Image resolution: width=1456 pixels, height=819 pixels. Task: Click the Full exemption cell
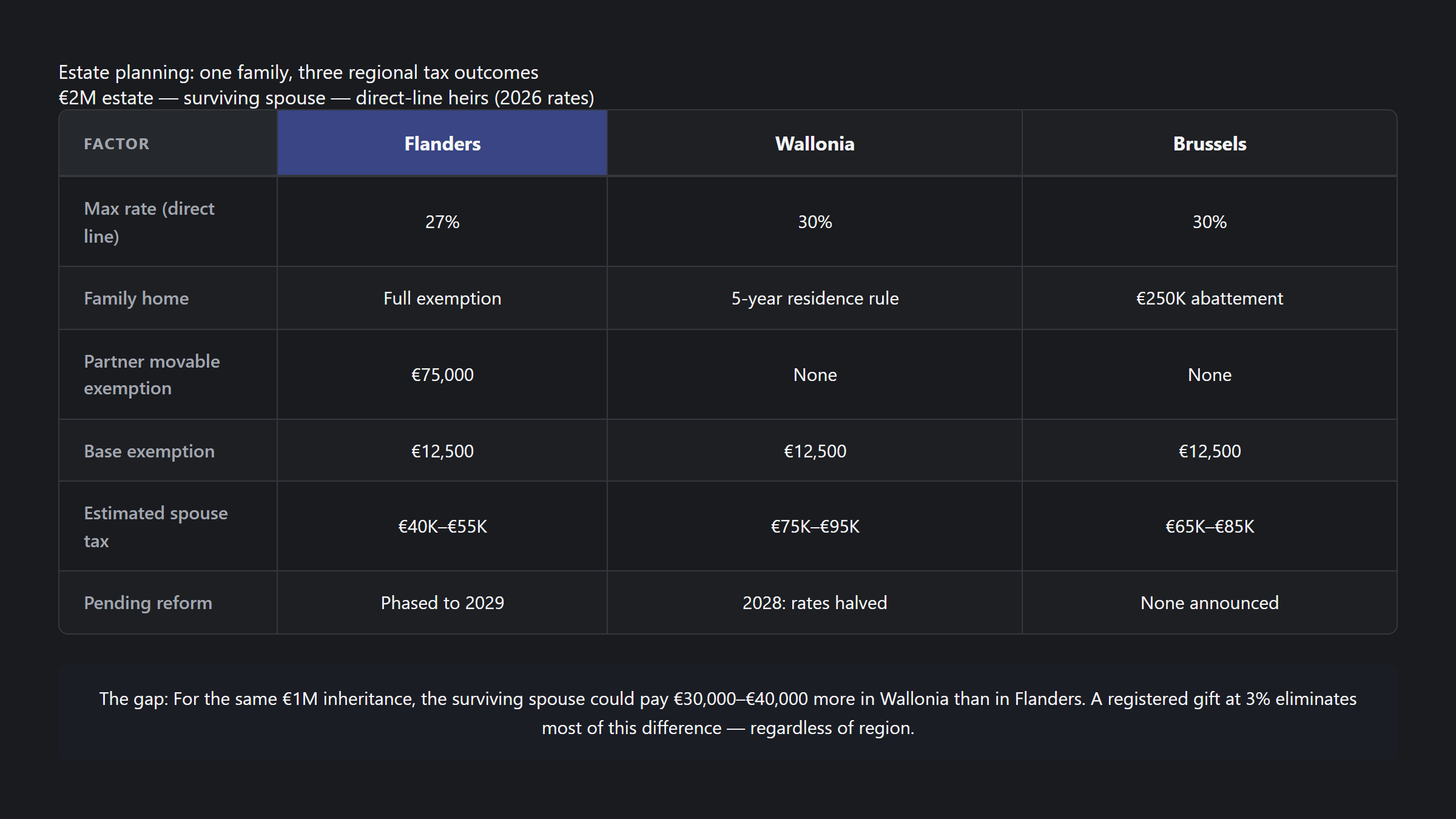(442, 298)
